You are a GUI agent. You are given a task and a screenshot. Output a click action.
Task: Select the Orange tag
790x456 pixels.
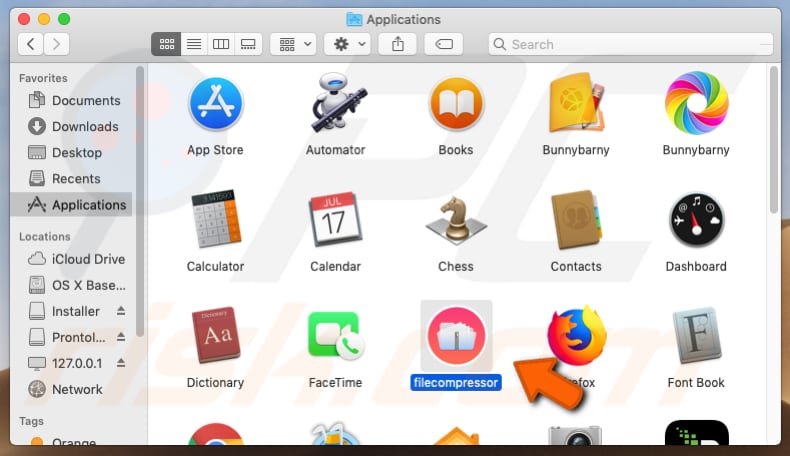(74, 441)
